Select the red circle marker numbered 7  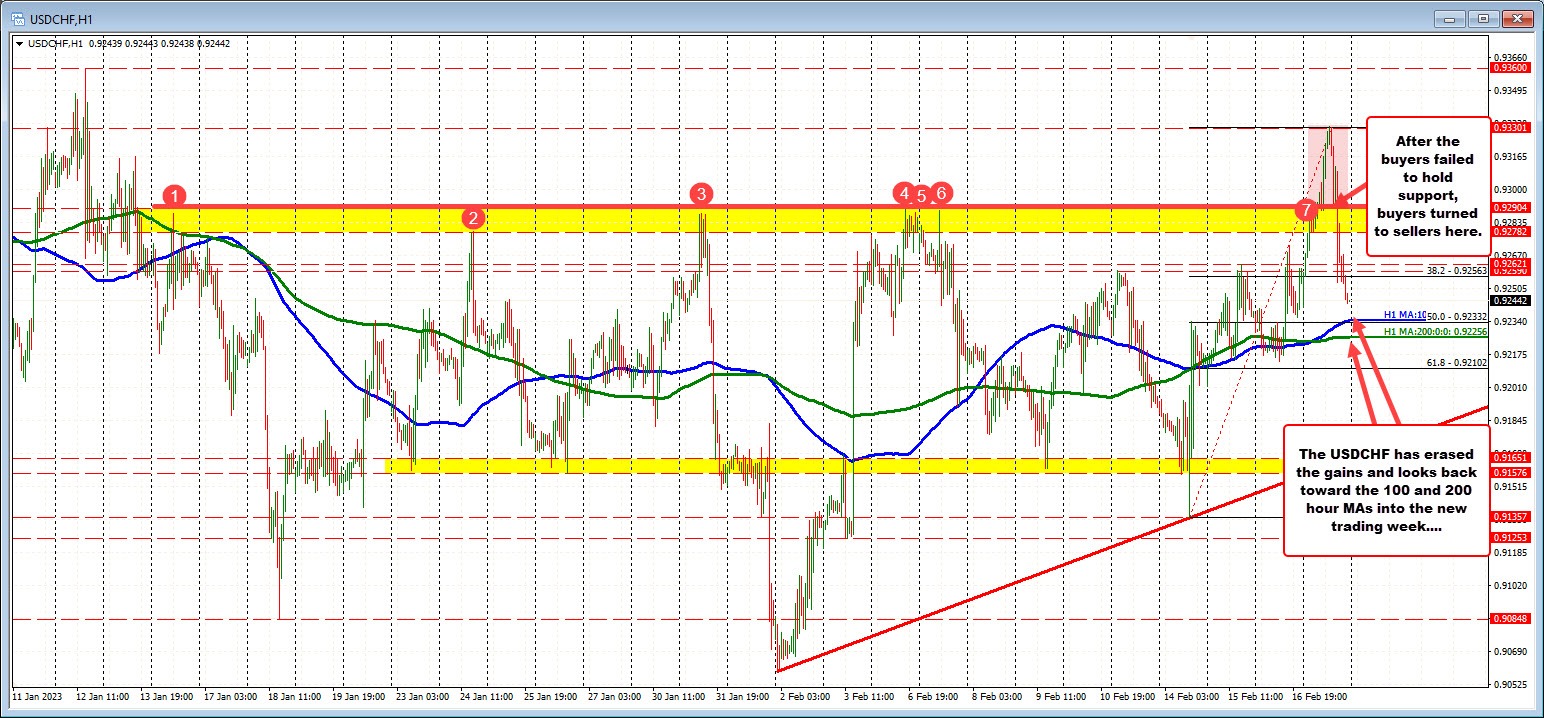coord(1306,211)
